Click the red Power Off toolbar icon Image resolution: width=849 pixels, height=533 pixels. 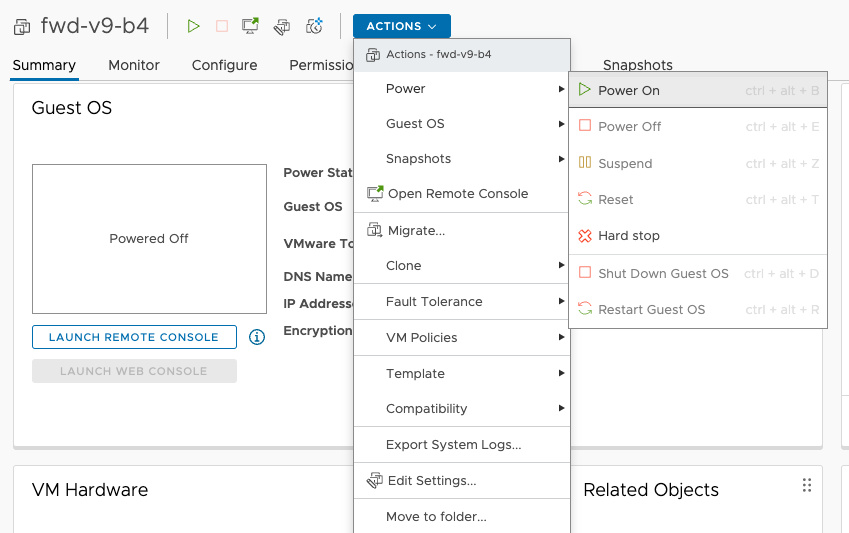(222, 26)
